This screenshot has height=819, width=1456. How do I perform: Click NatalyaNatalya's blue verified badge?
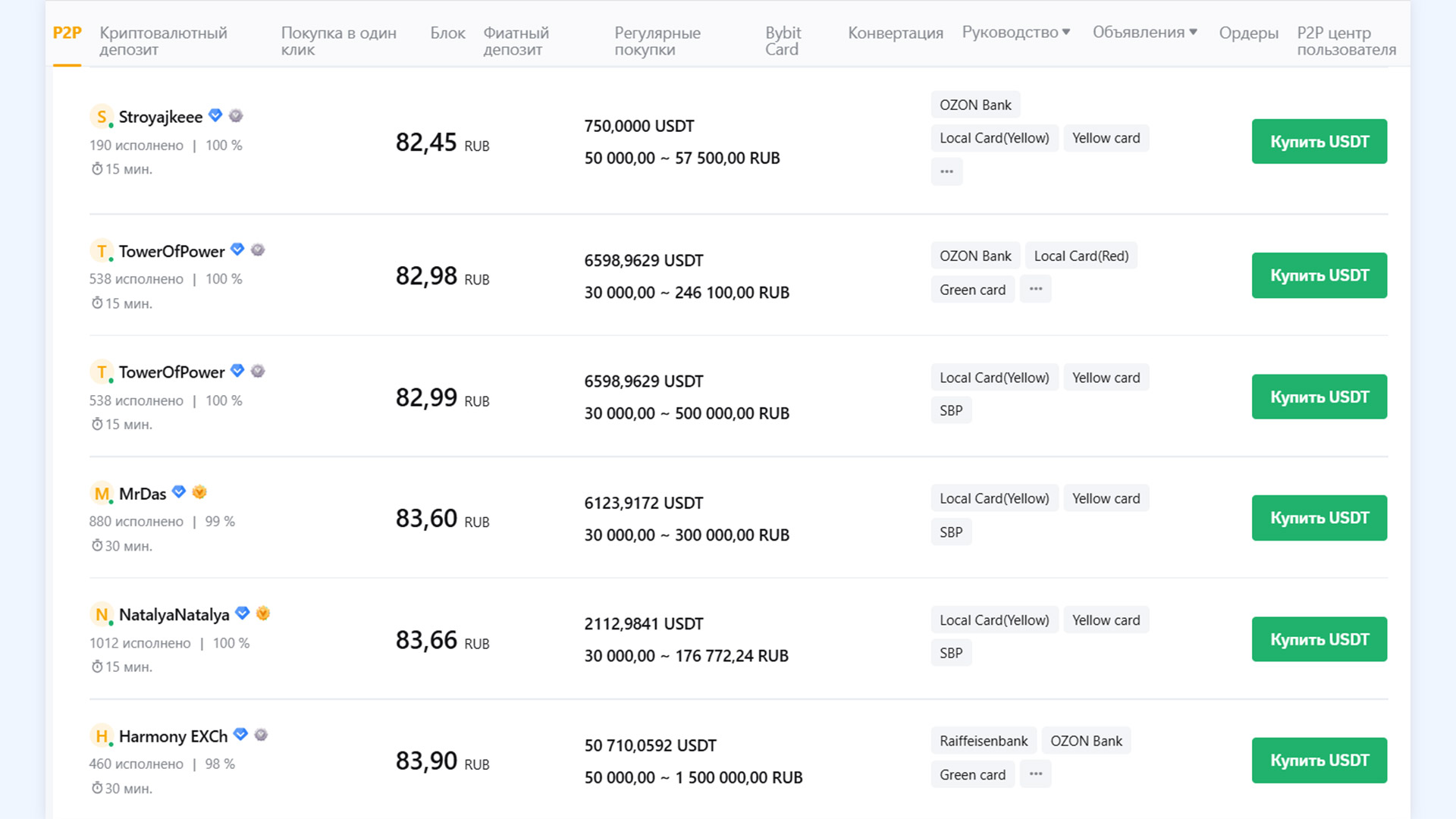[x=243, y=613]
